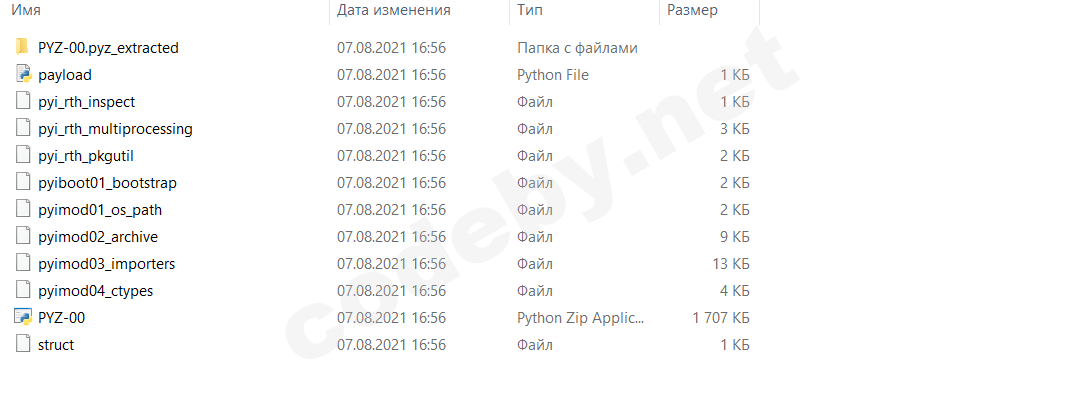Select the pyimod03_importers file name
Screen dimensions: 1079x404
(106, 263)
